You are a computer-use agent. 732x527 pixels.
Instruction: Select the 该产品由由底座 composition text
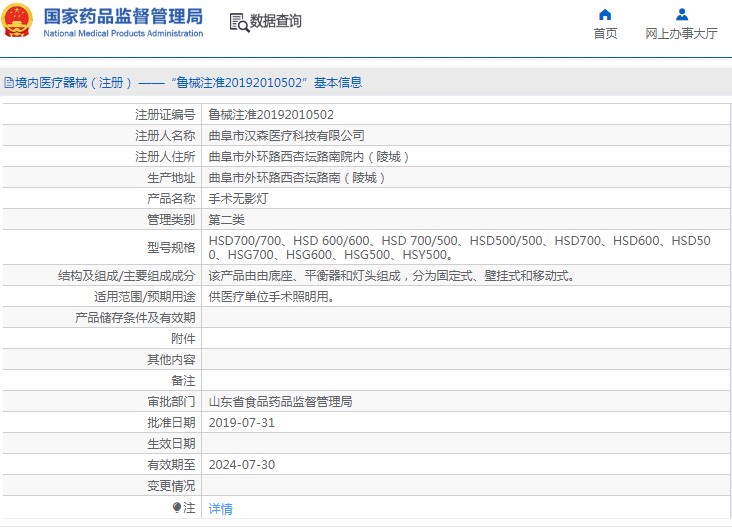(x=391, y=276)
